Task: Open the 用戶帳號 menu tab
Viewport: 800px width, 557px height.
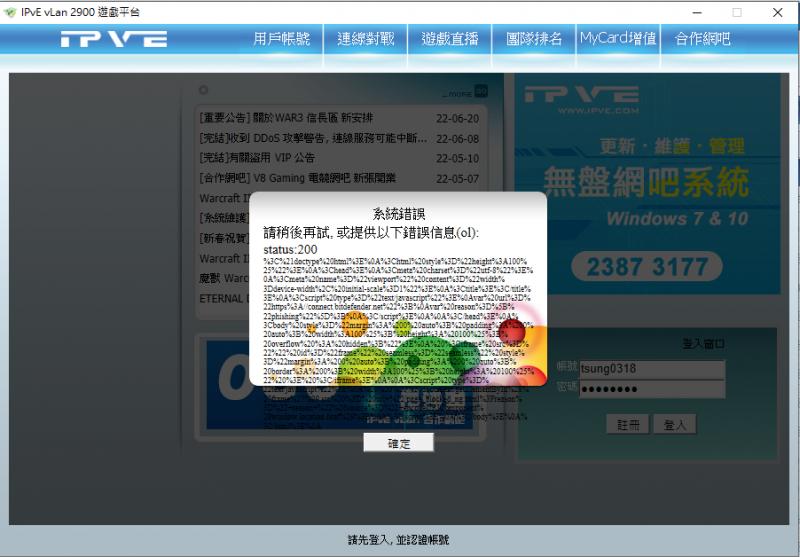Action: 282,39
